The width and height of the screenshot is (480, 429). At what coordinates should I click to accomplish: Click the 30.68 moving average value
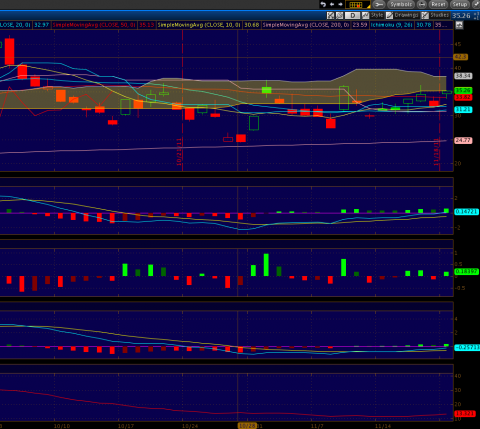252,25
